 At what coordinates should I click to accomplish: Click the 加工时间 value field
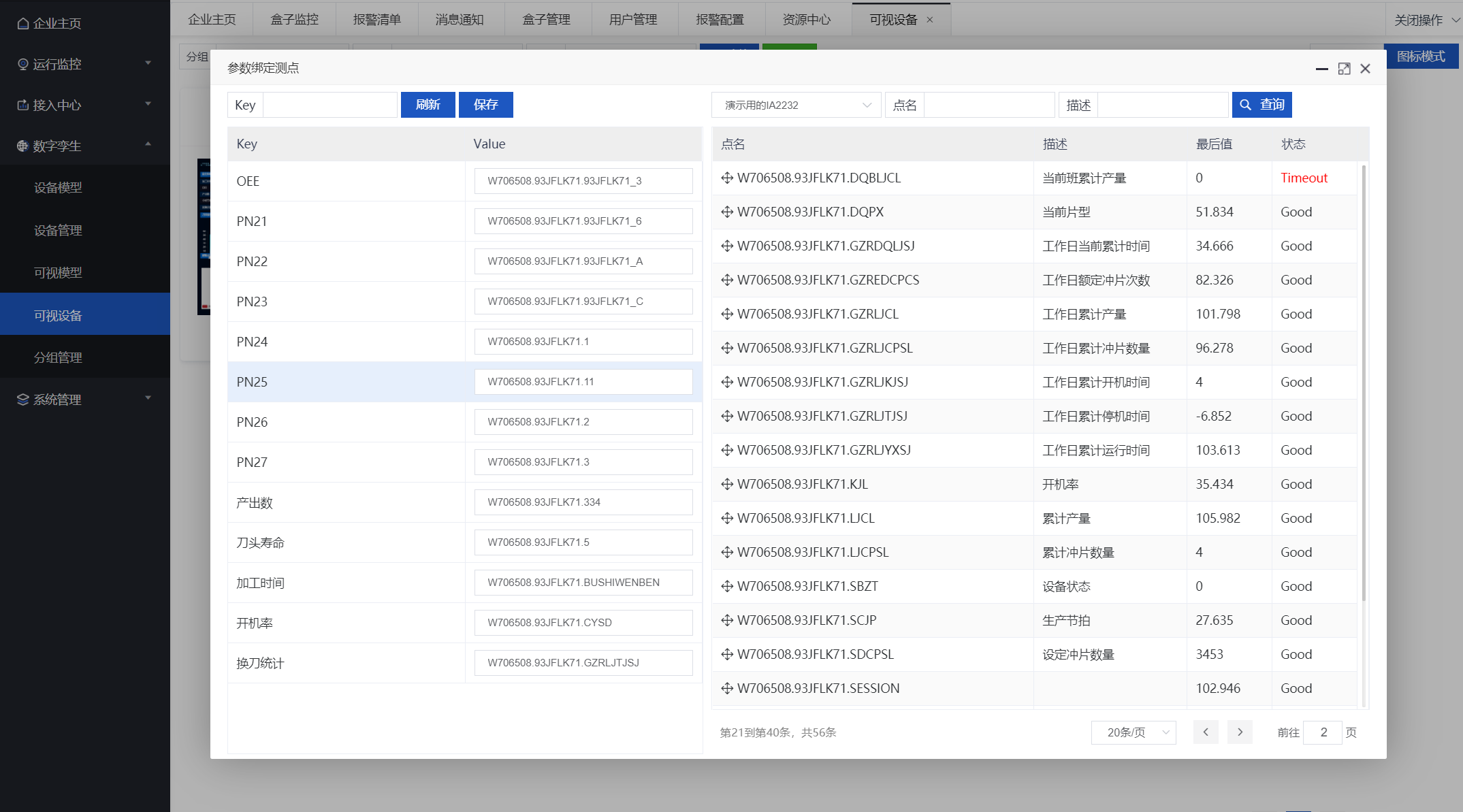[x=583, y=583]
